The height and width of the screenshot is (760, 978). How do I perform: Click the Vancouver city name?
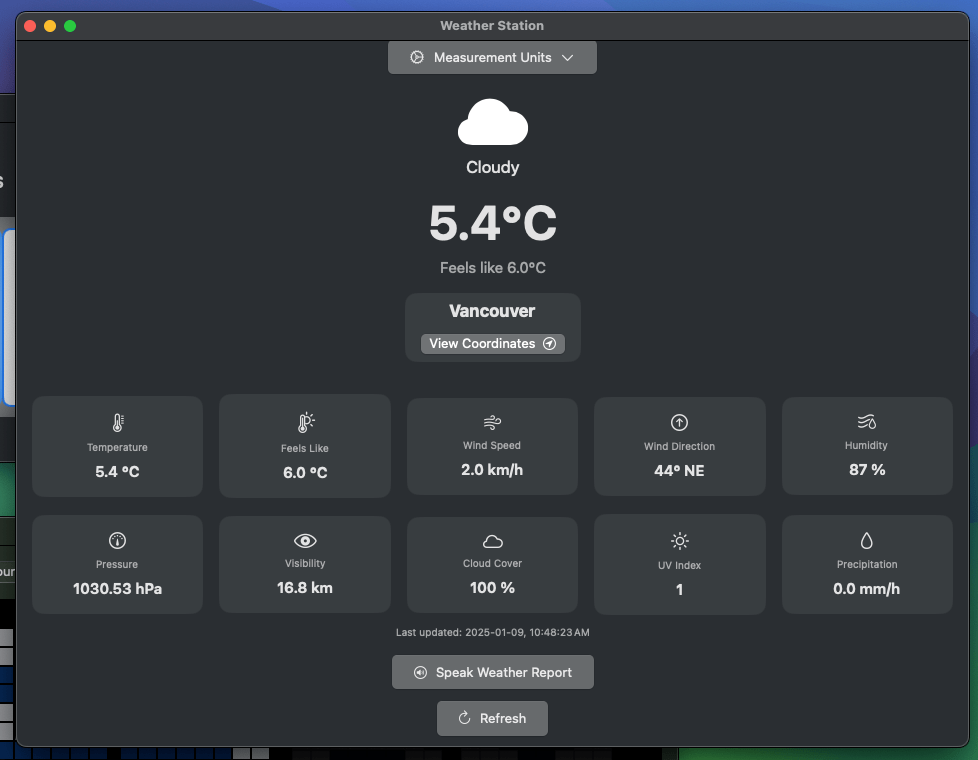click(492, 311)
